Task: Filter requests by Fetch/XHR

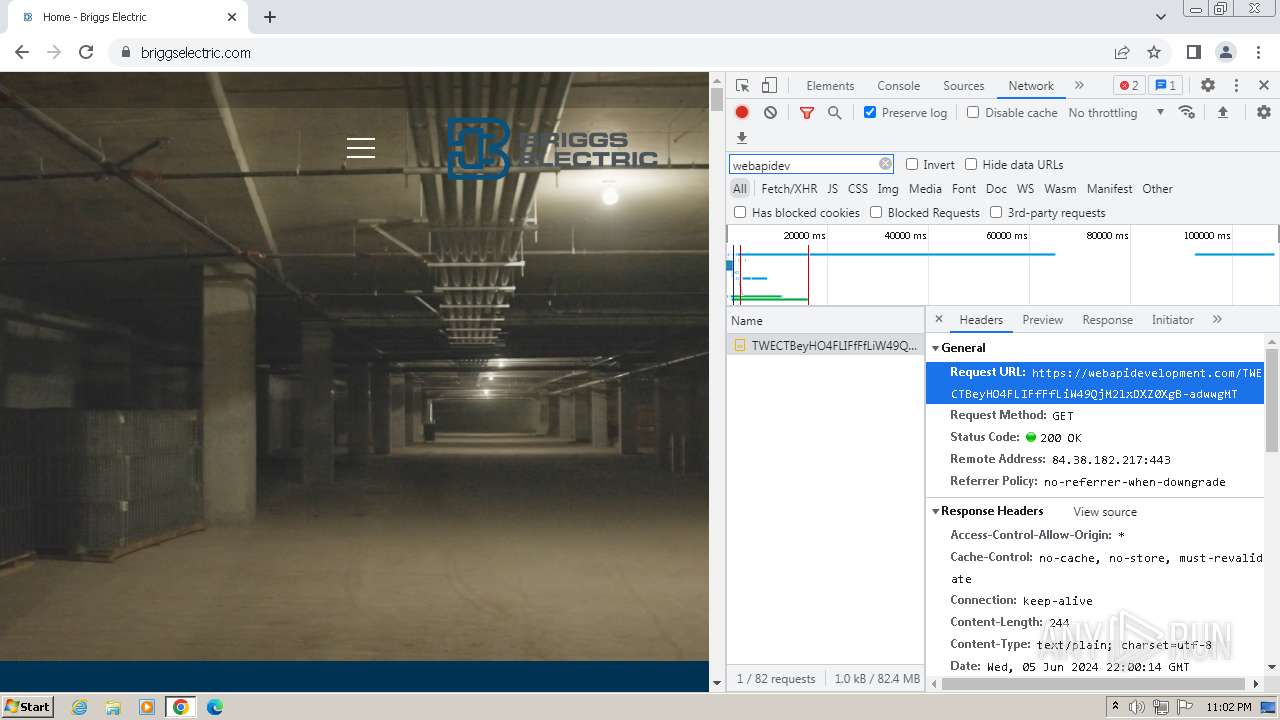Action: click(789, 188)
